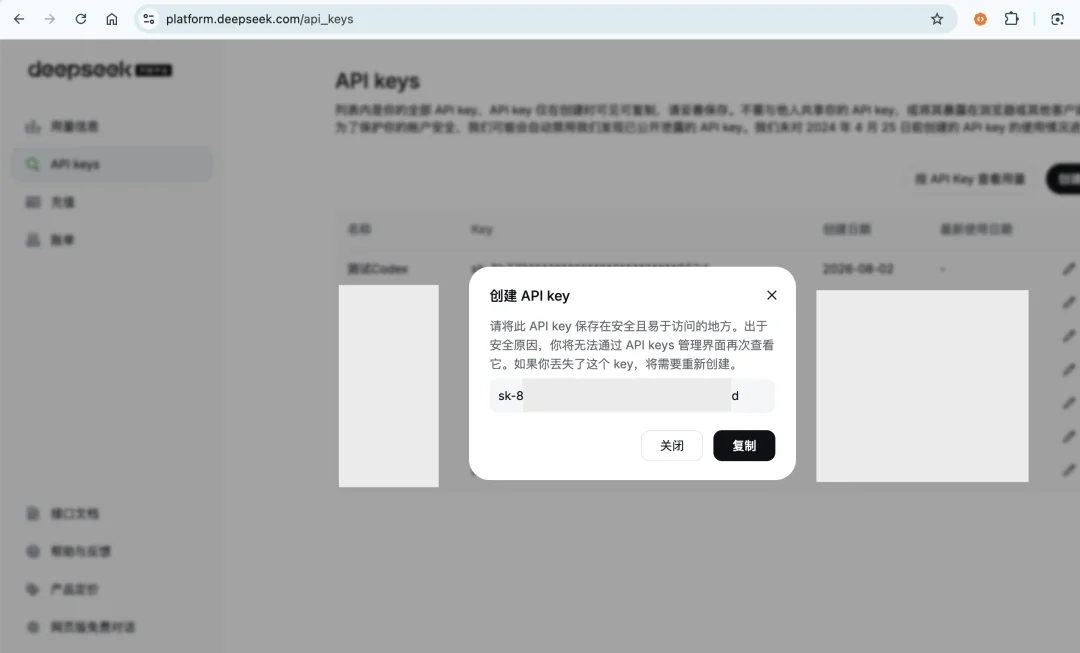Edit the 测试Codex key via pencil icon
This screenshot has width=1080, height=653.
1068,269
